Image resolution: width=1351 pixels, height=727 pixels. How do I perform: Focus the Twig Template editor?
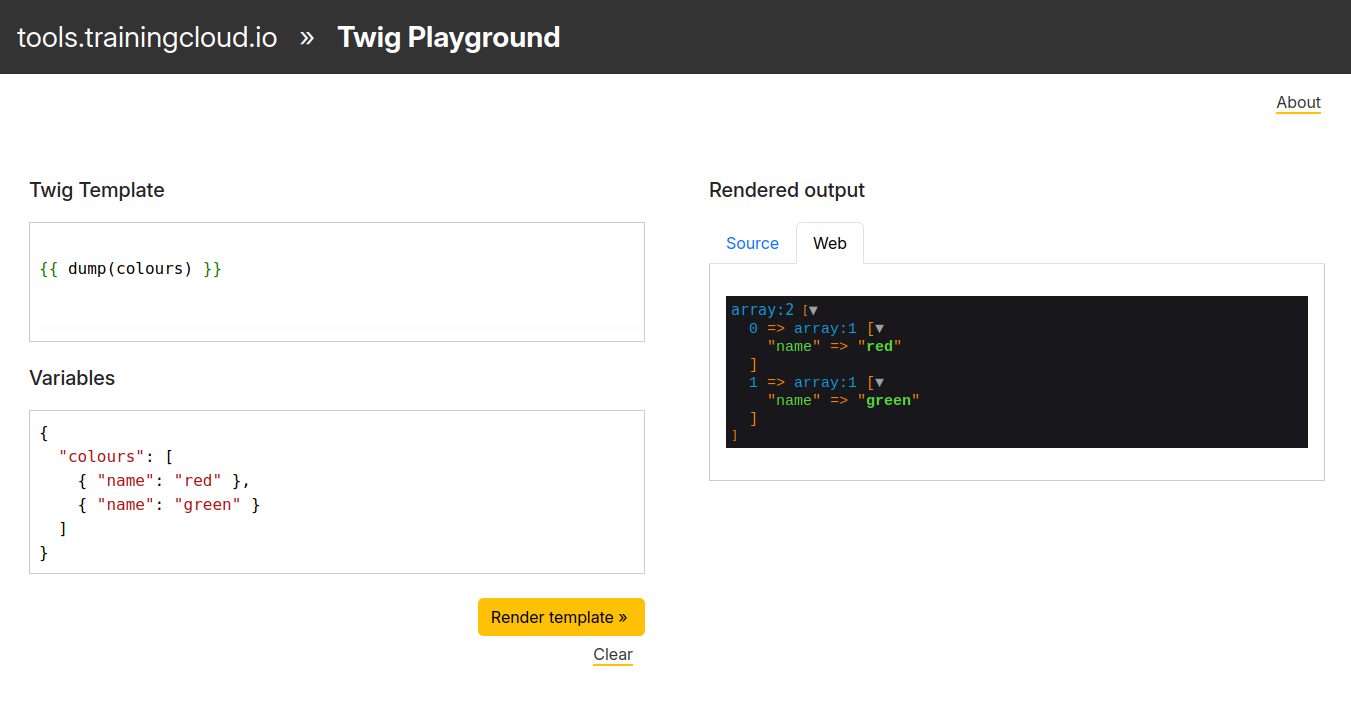pyautogui.click(x=337, y=282)
